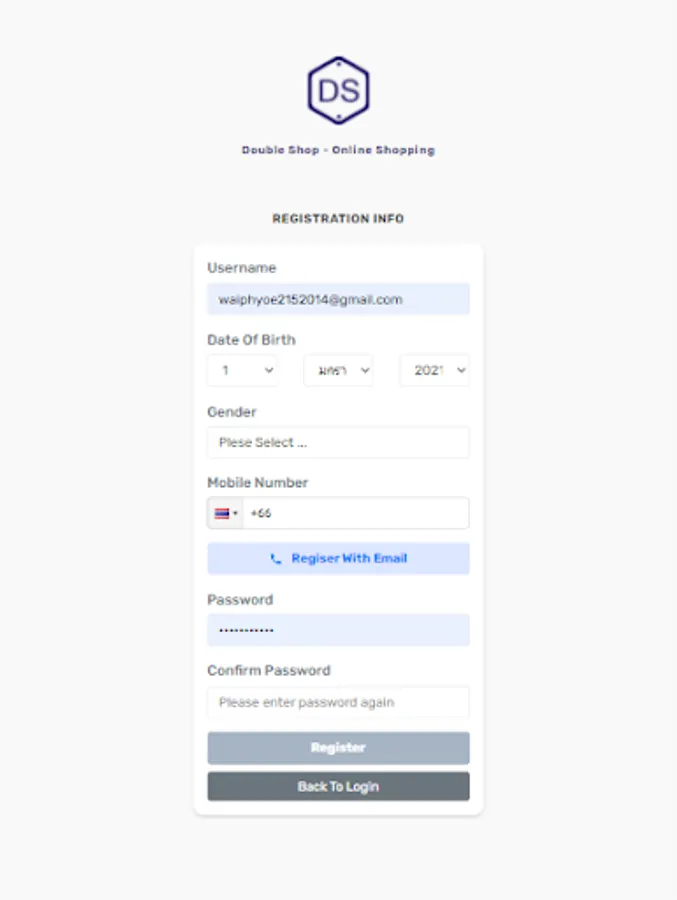This screenshot has width=677, height=900.
Task: Click the 'Regiser With Email' button text
Action: [x=349, y=559]
